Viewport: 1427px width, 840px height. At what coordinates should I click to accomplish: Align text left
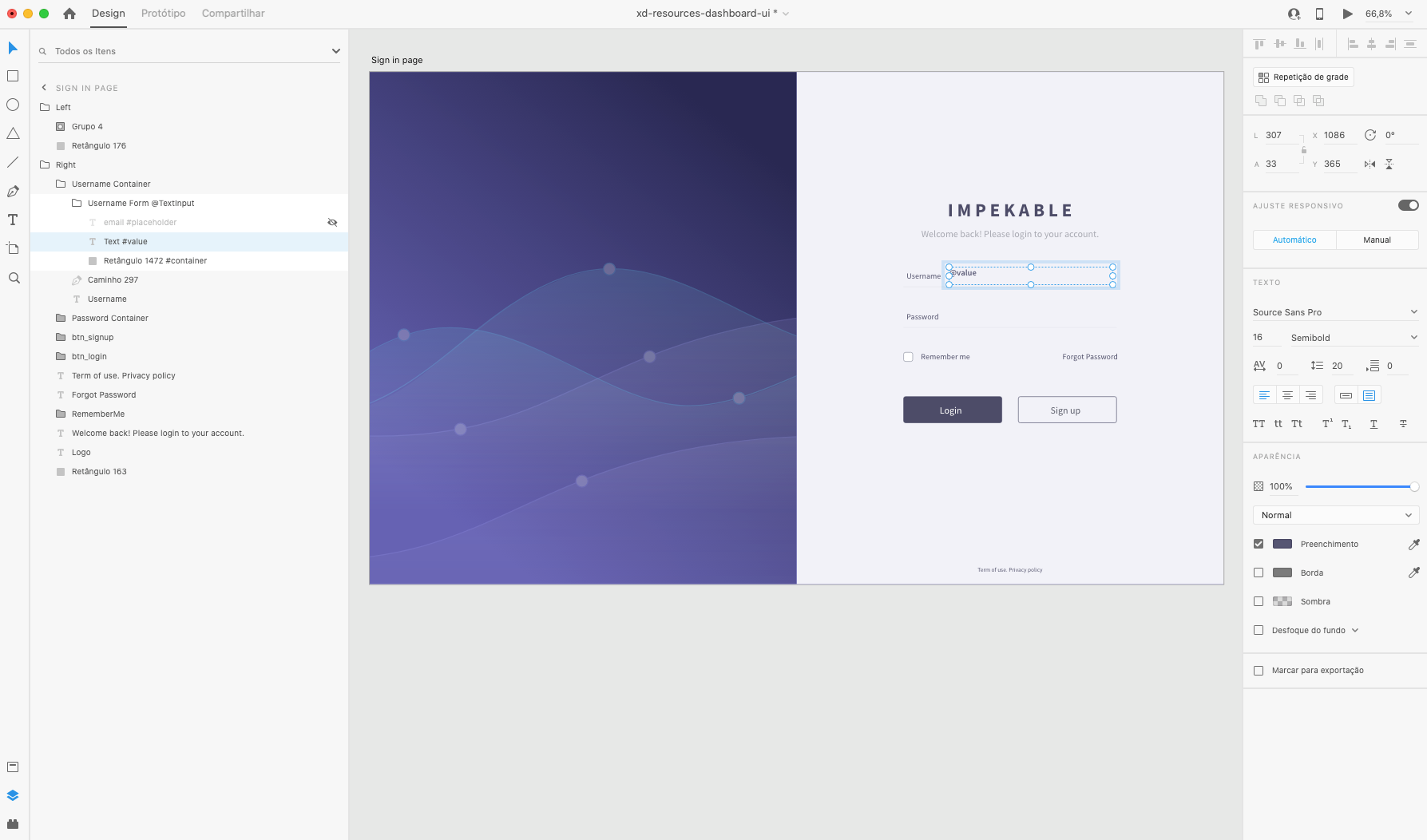(x=1264, y=394)
